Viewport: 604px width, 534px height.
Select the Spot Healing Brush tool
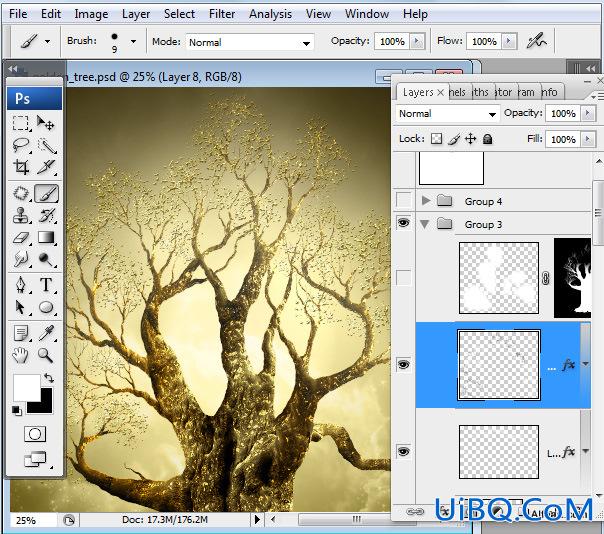click(x=21, y=193)
